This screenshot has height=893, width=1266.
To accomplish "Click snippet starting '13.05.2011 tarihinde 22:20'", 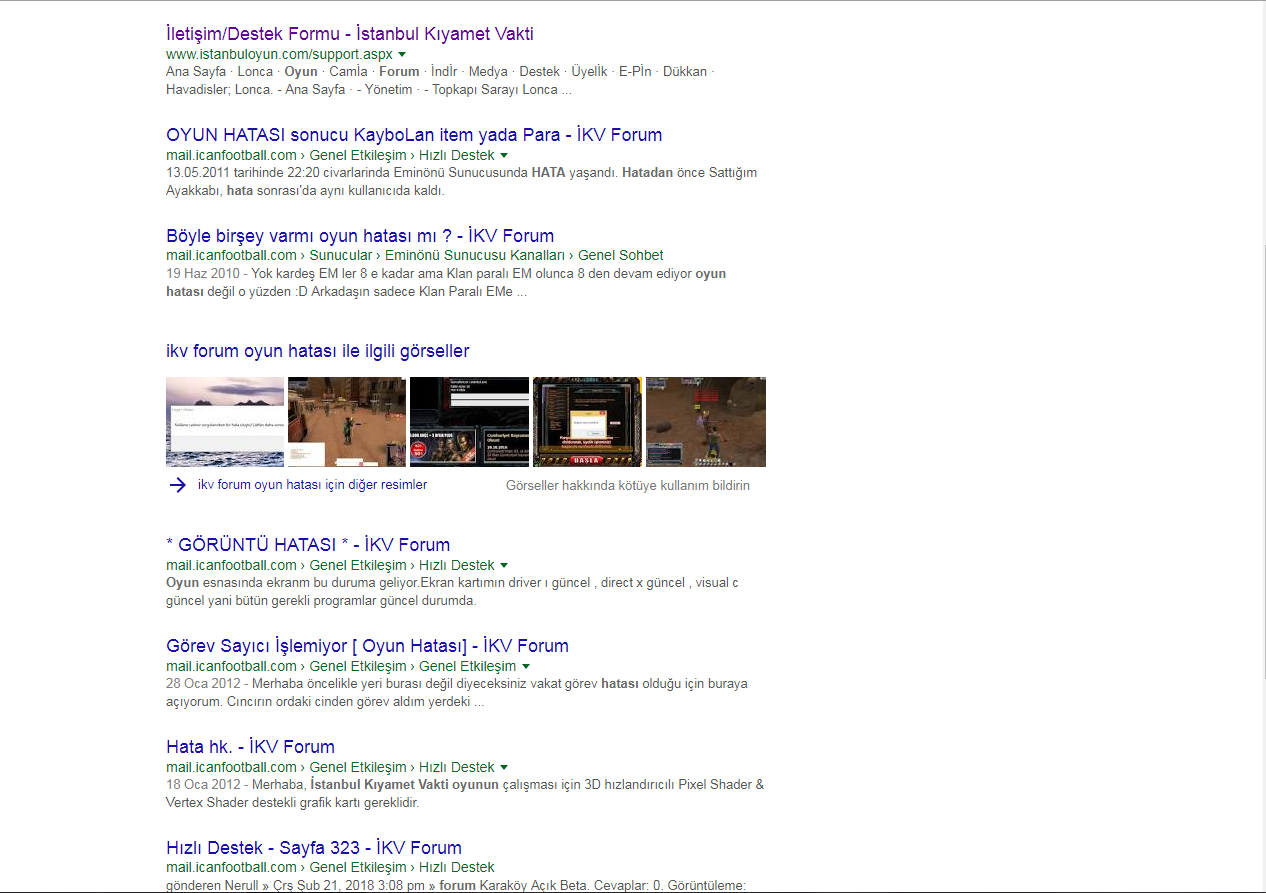I will tap(461, 182).
